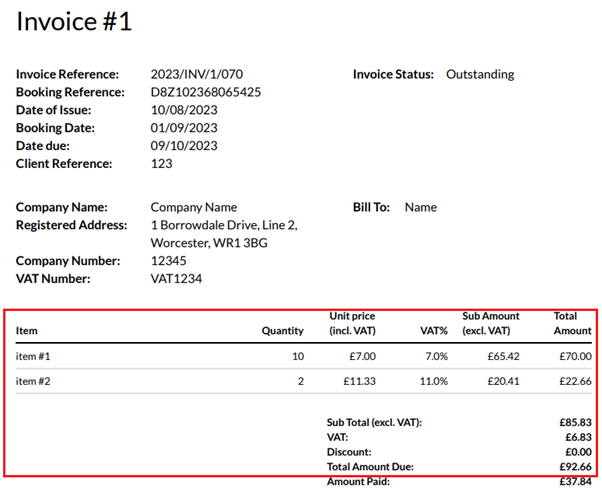Select the VAT number VAT1234

pos(176,279)
